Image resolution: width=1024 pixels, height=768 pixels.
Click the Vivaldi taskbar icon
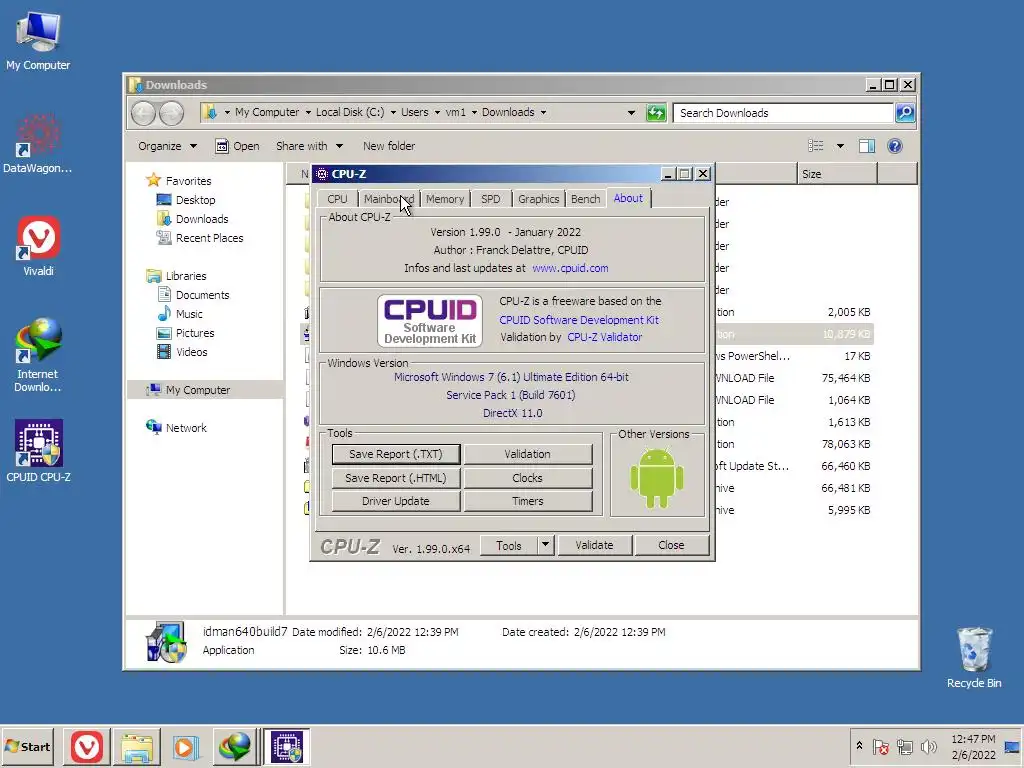(x=87, y=746)
